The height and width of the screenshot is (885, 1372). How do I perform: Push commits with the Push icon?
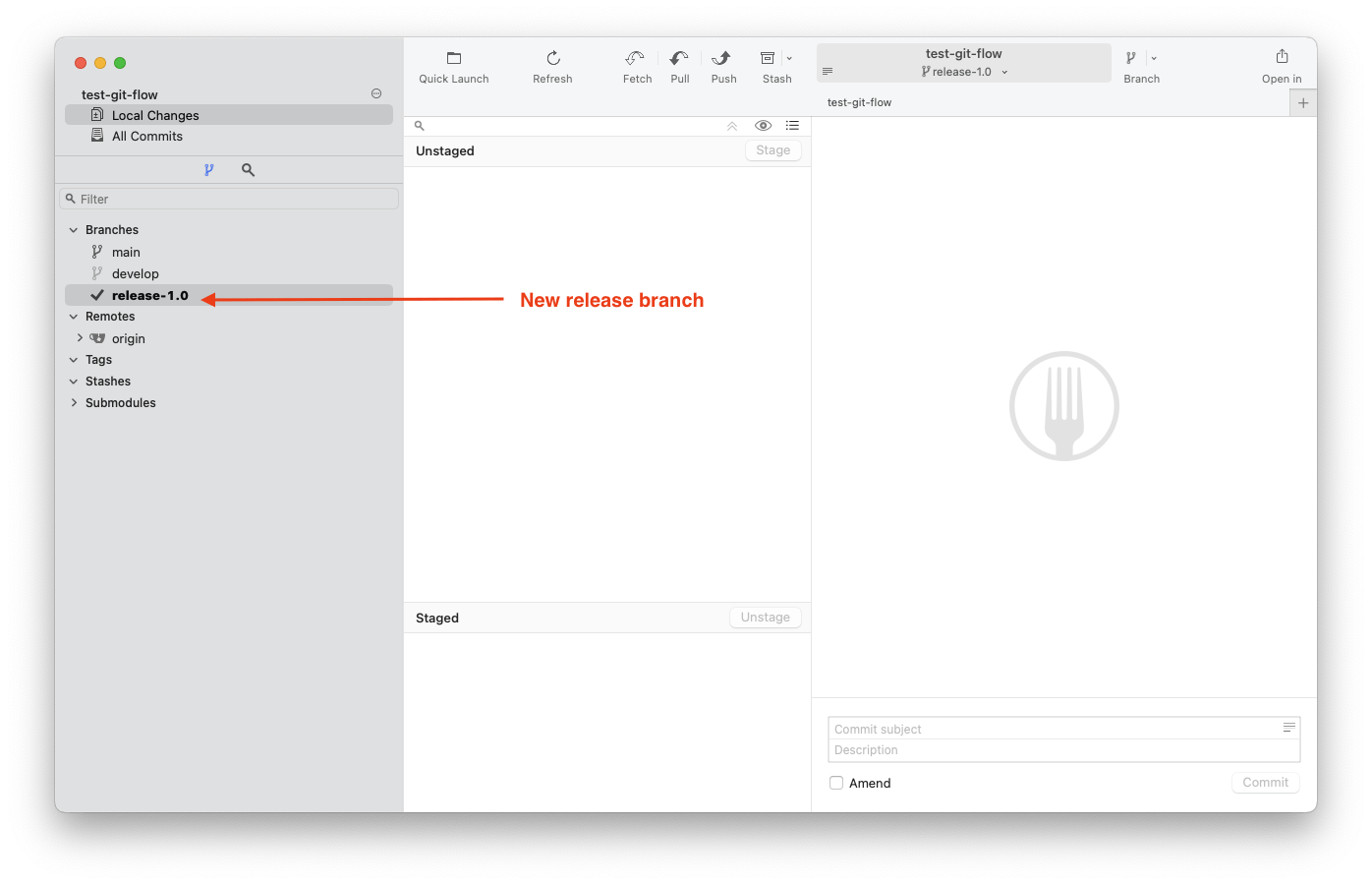point(722,59)
